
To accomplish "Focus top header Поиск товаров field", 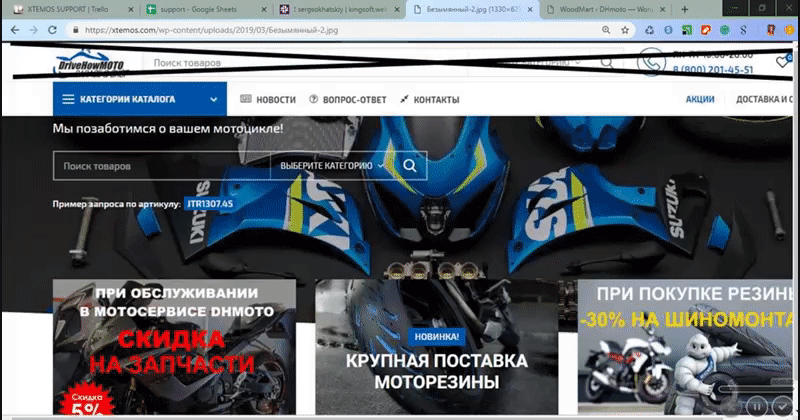I will (x=305, y=63).
